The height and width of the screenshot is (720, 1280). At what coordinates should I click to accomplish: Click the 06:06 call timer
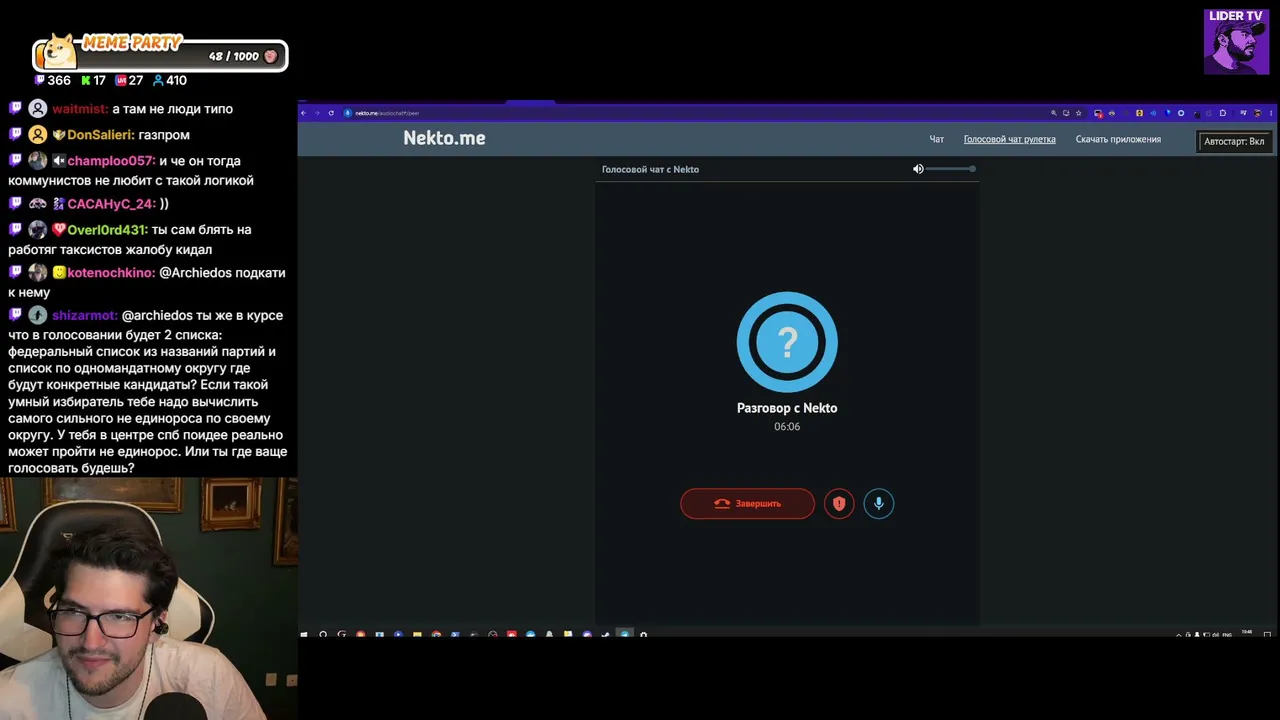pyautogui.click(x=787, y=427)
